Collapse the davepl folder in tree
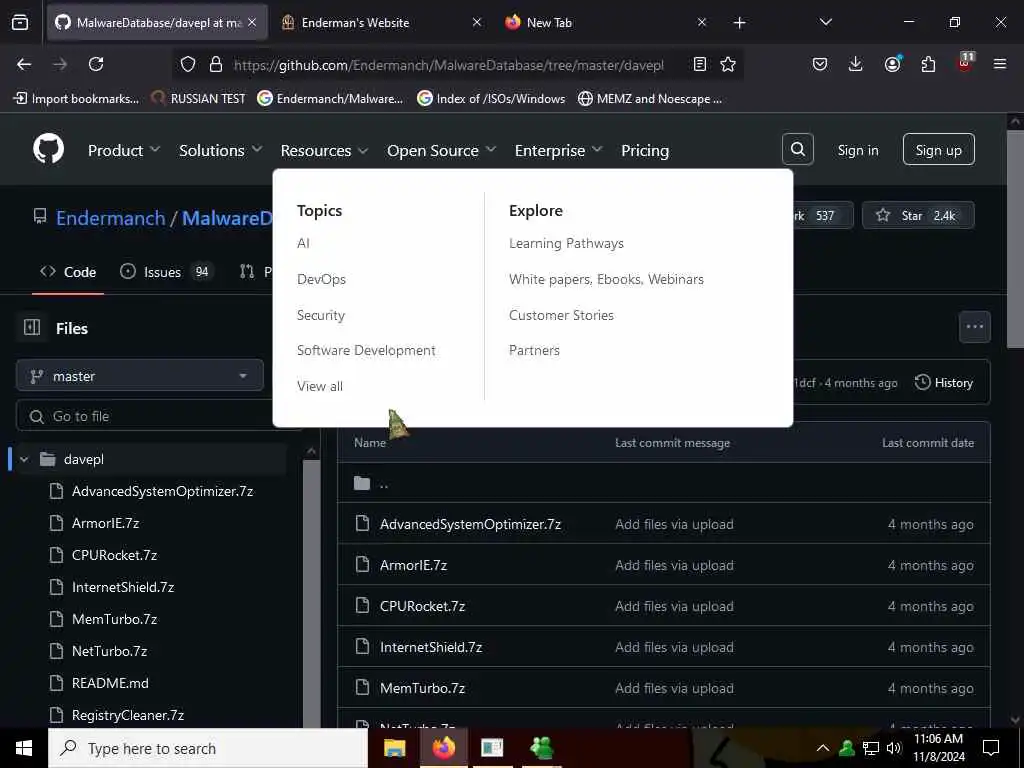Screen dimensions: 1024x768 [24, 459]
